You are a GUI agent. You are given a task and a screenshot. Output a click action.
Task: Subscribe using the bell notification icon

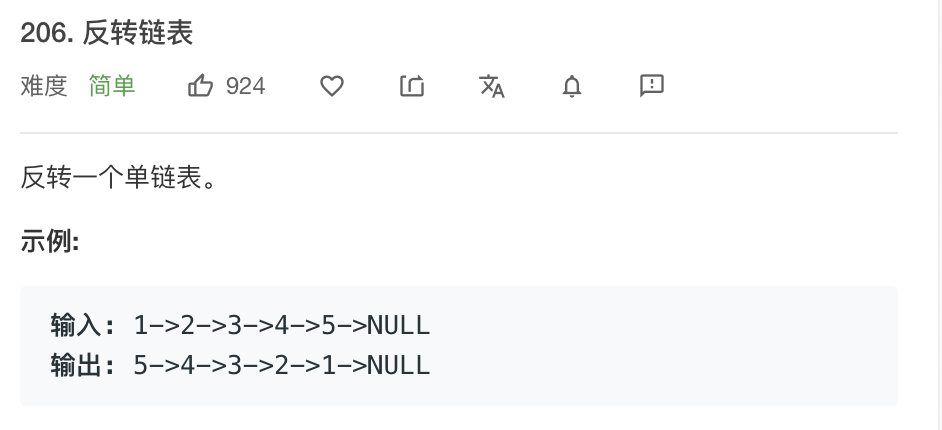click(572, 86)
